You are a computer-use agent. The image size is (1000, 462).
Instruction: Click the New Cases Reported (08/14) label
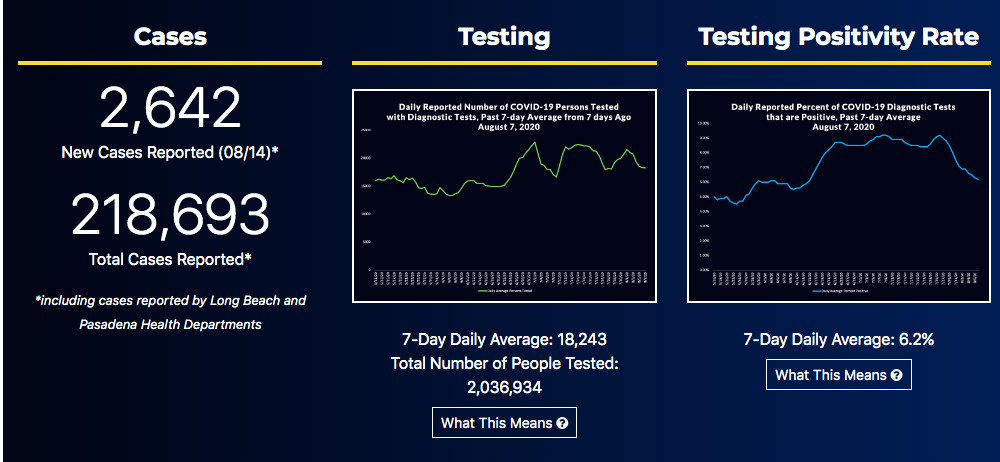click(x=170, y=152)
